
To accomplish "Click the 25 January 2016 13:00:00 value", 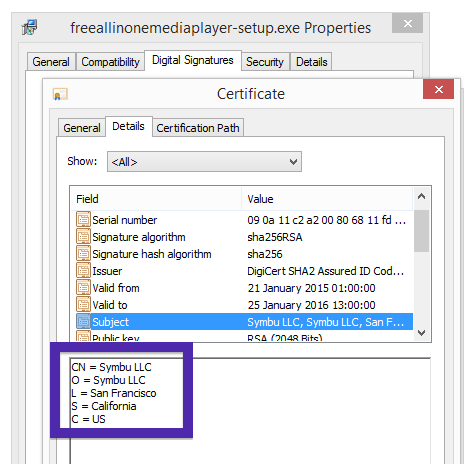I will pos(311,305).
